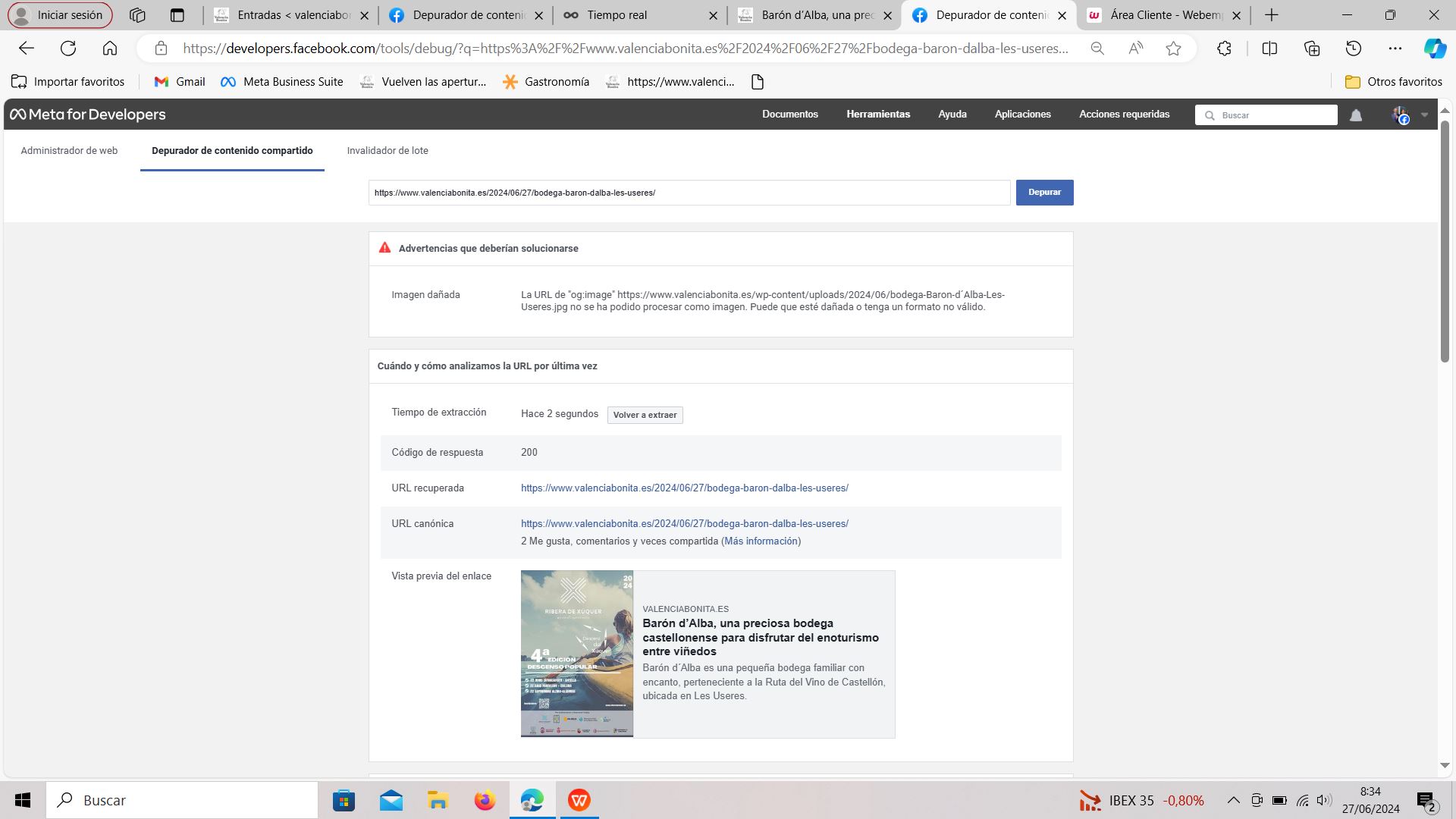1456x819 pixels.
Task: Expand the account dropdown arrow
Action: point(1425,115)
